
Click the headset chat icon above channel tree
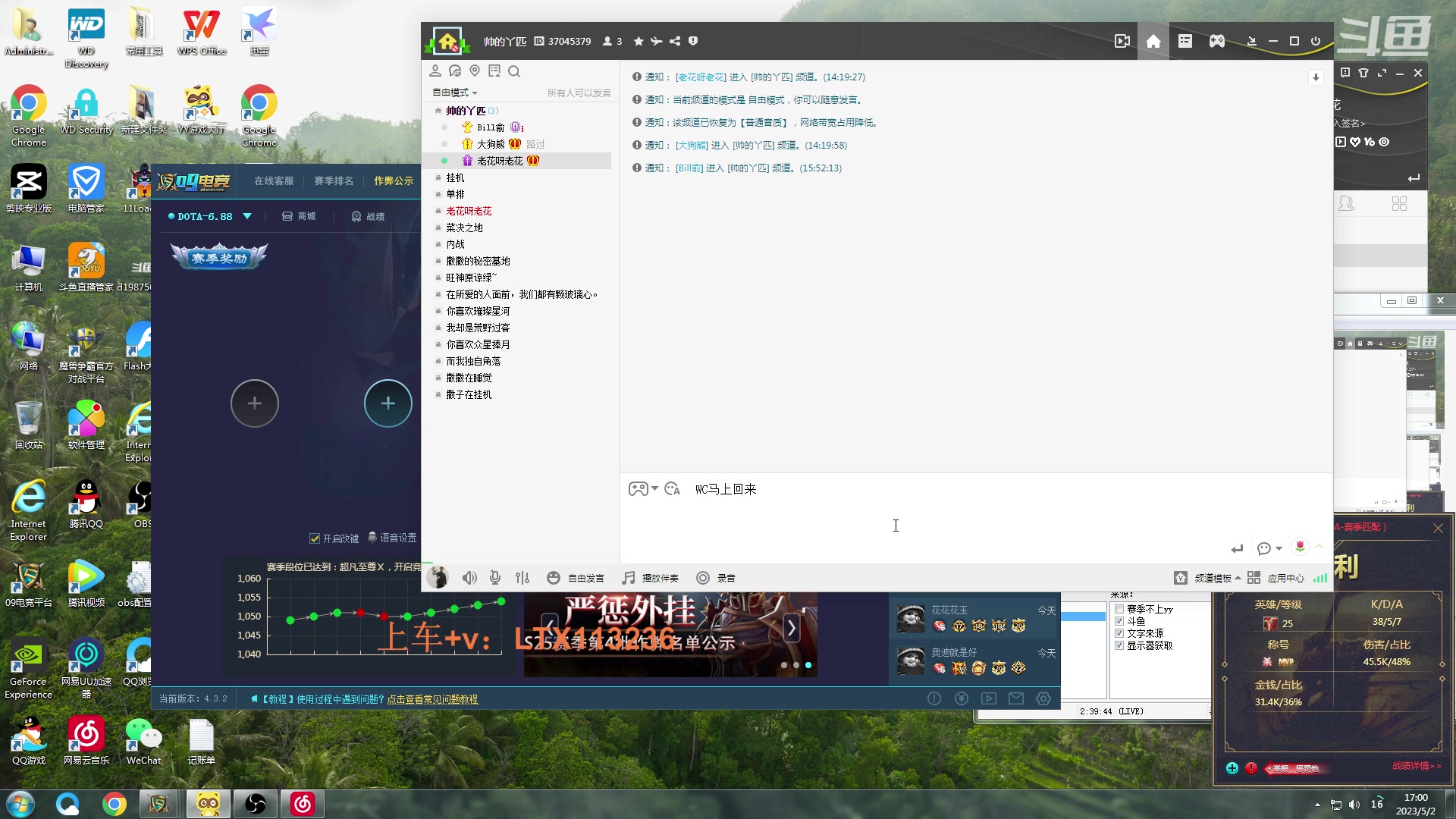pyautogui.click(x=455, y=71)
